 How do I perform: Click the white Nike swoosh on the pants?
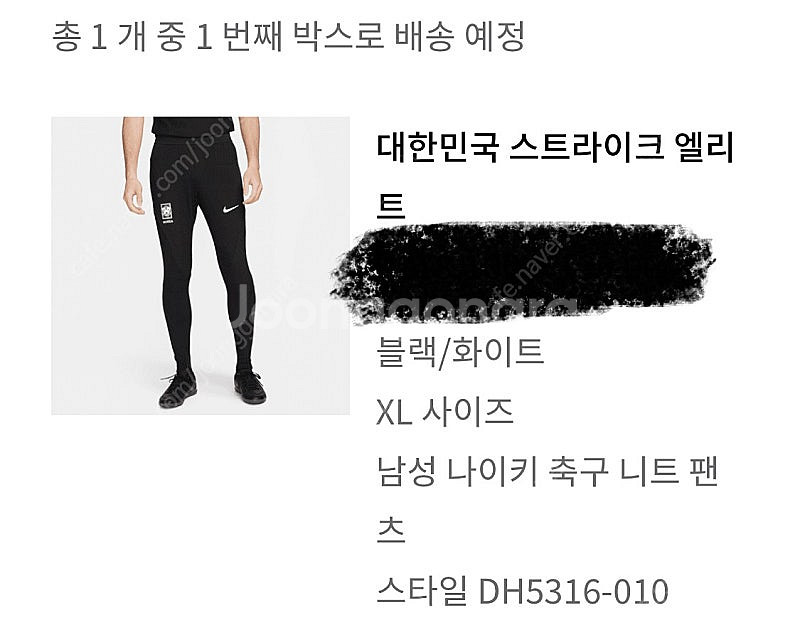click(231, 209)
